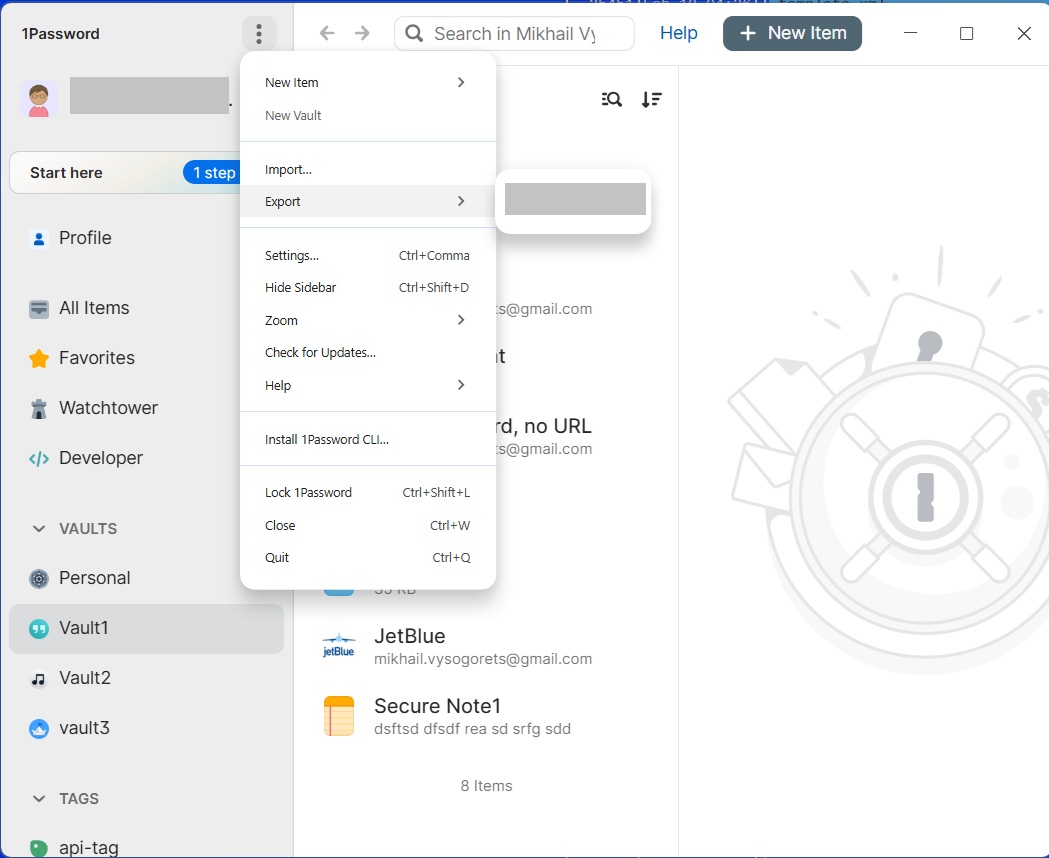Select the Watchtower sidebar icon
Screen dimensions: 1049x858
click(38, 408)
